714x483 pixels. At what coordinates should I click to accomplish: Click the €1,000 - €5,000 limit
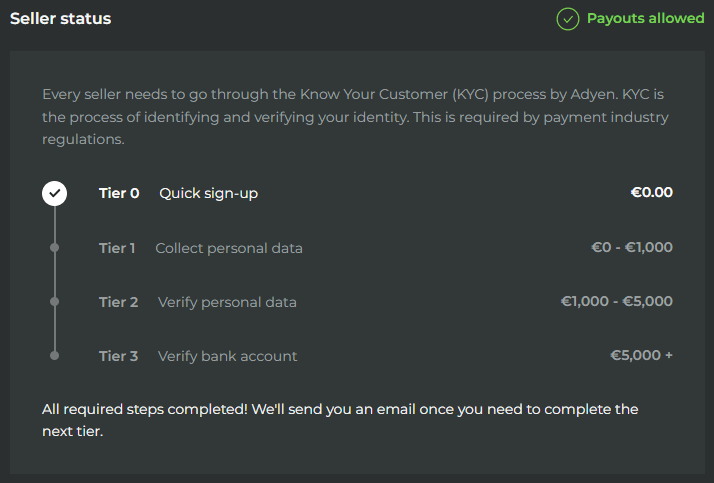[616, 302]
